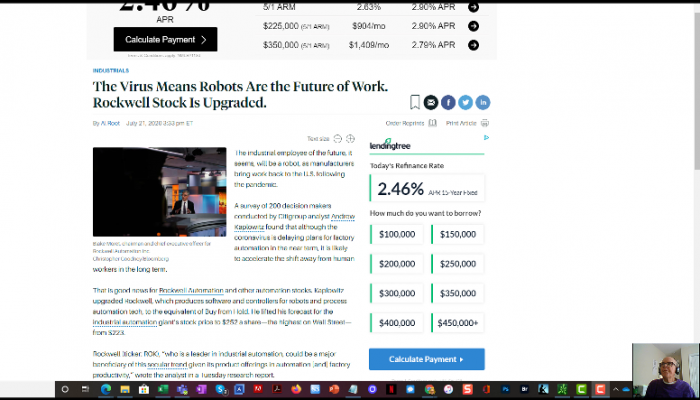Click the blue Calculate Payment button
Viewport: 700px width, 400px height.
tap(426, 359)
